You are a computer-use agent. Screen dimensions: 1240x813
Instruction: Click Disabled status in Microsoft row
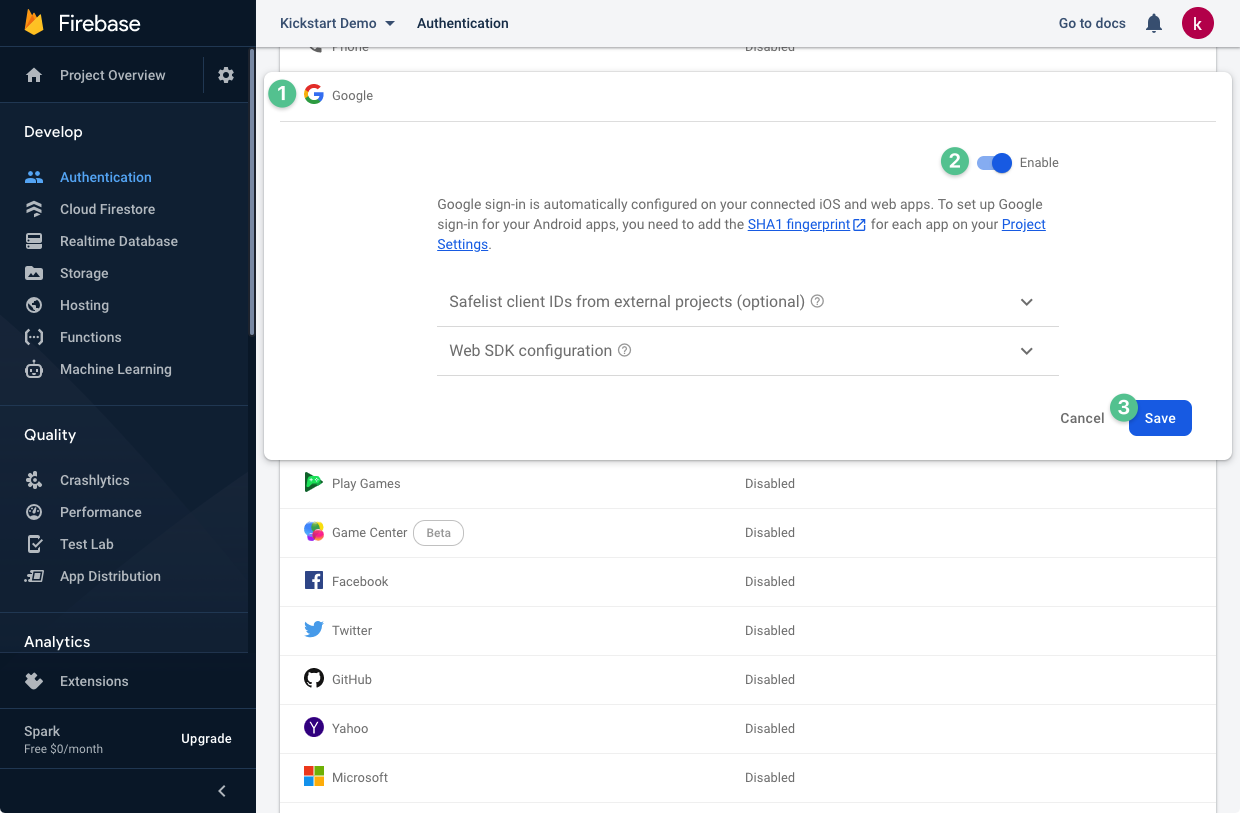tap(770, 777)
